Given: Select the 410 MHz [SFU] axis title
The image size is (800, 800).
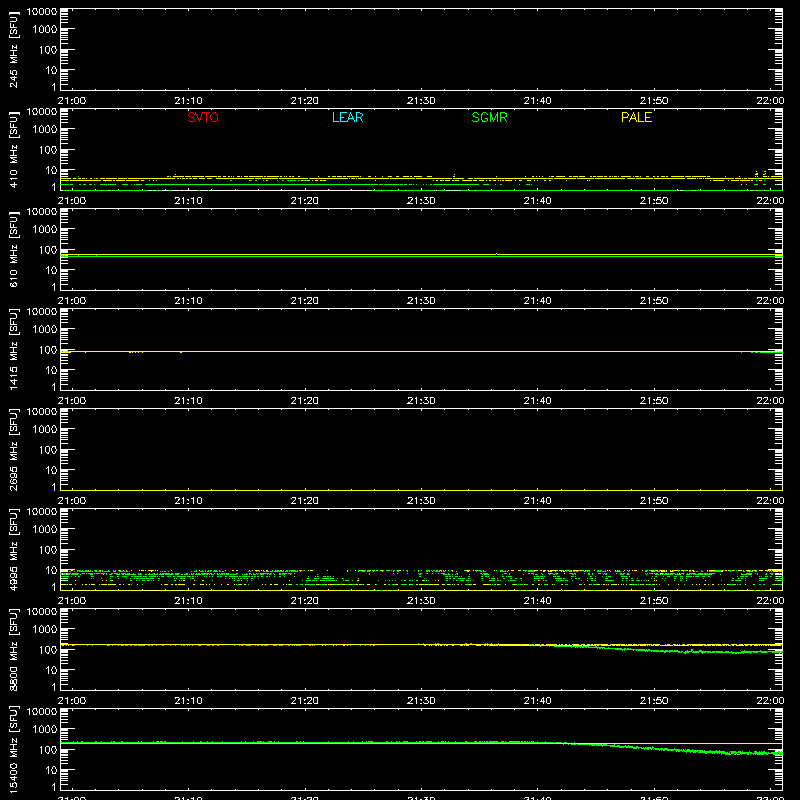Looking at the screenshot, I should (14, 149).
